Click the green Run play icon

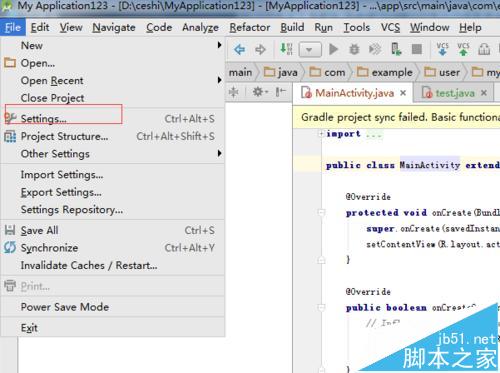pyautogui.click(x=333, y=49)
